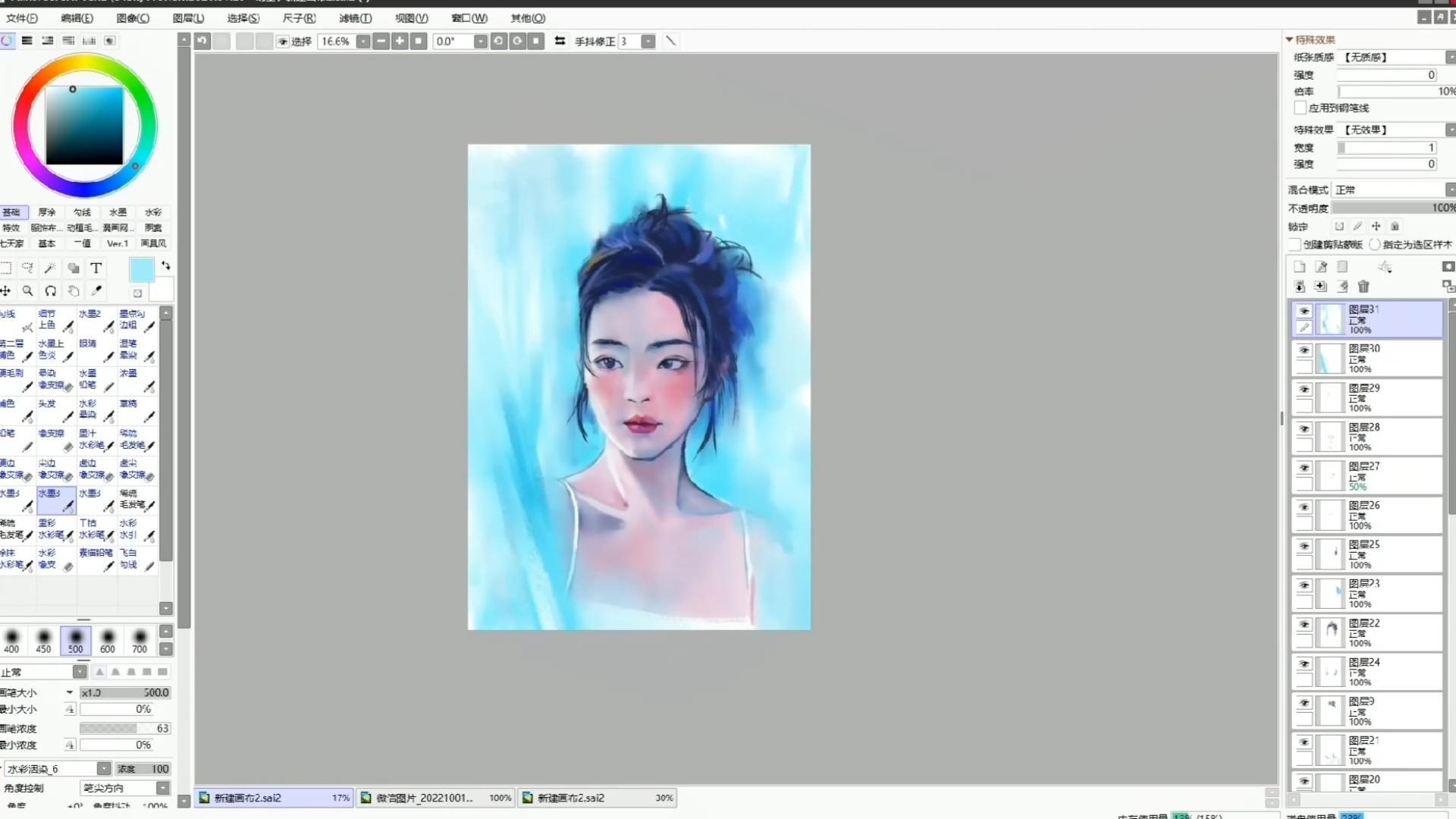Create a new layer icon
Screen dimensions: 1456x819
pos(1300,267)
